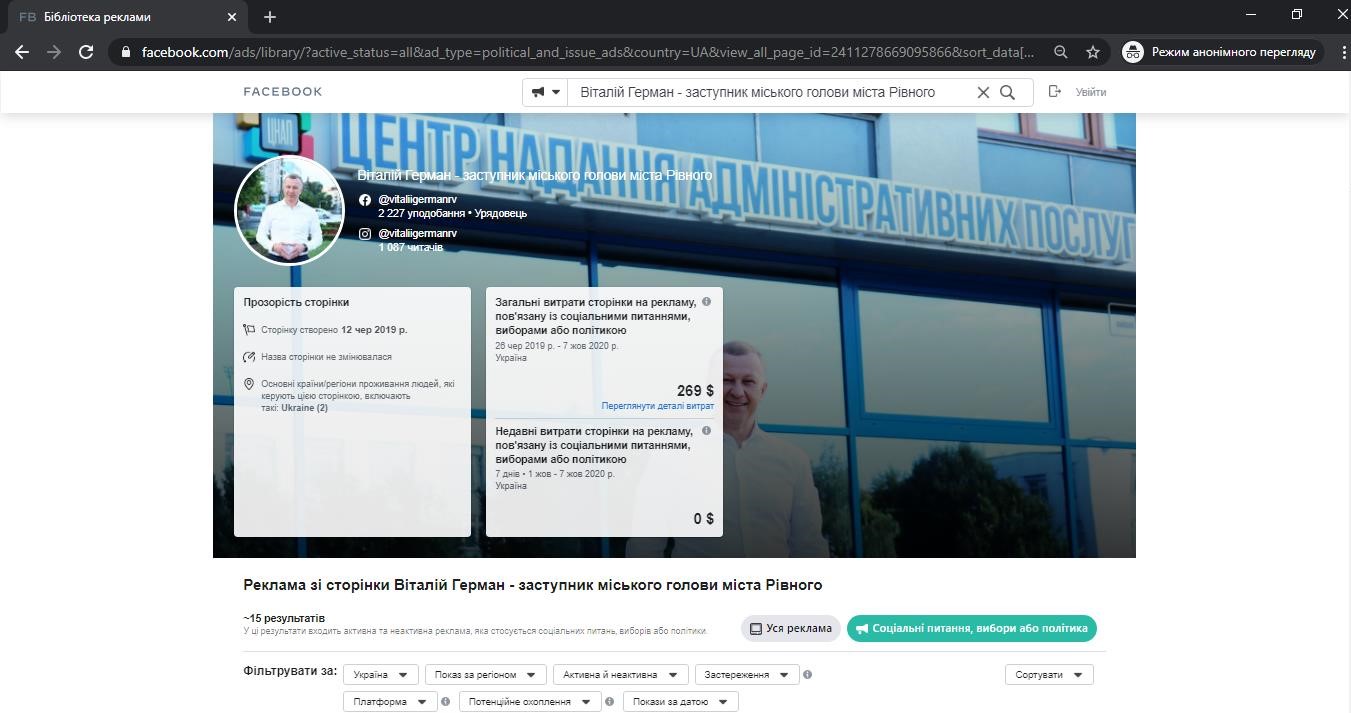Open Chrome three-dot menu
Image resolution: width=1351 pixels, height=713 pixels.
[1343, 52]
